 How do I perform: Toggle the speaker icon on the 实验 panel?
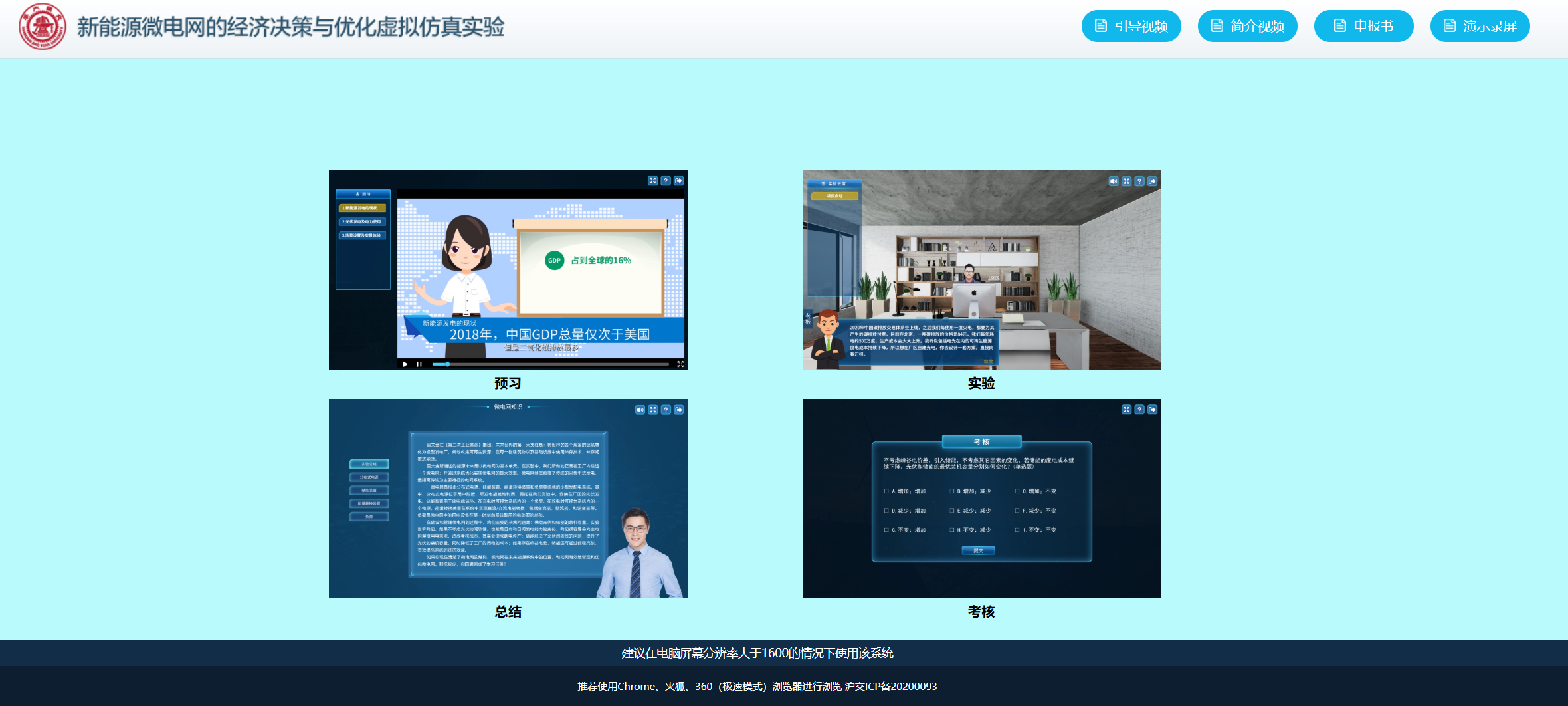[1114, 181]
